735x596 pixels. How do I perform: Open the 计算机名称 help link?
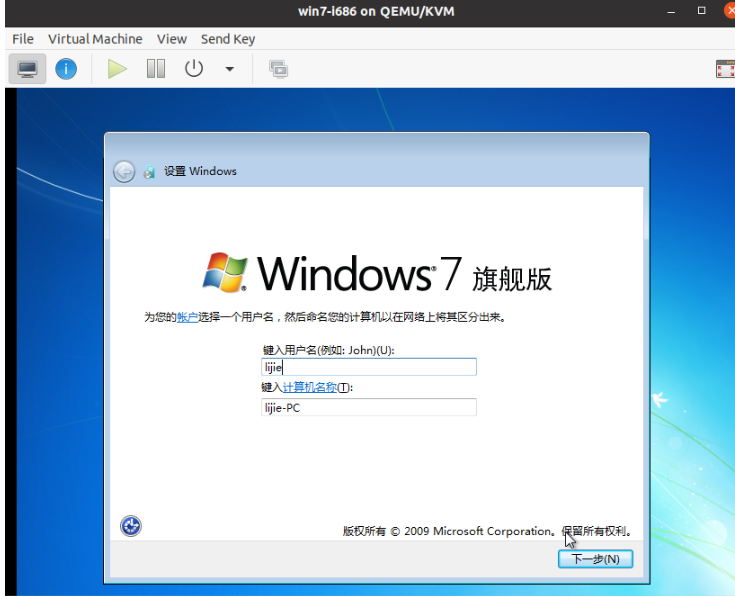click(x=310, y=387)
